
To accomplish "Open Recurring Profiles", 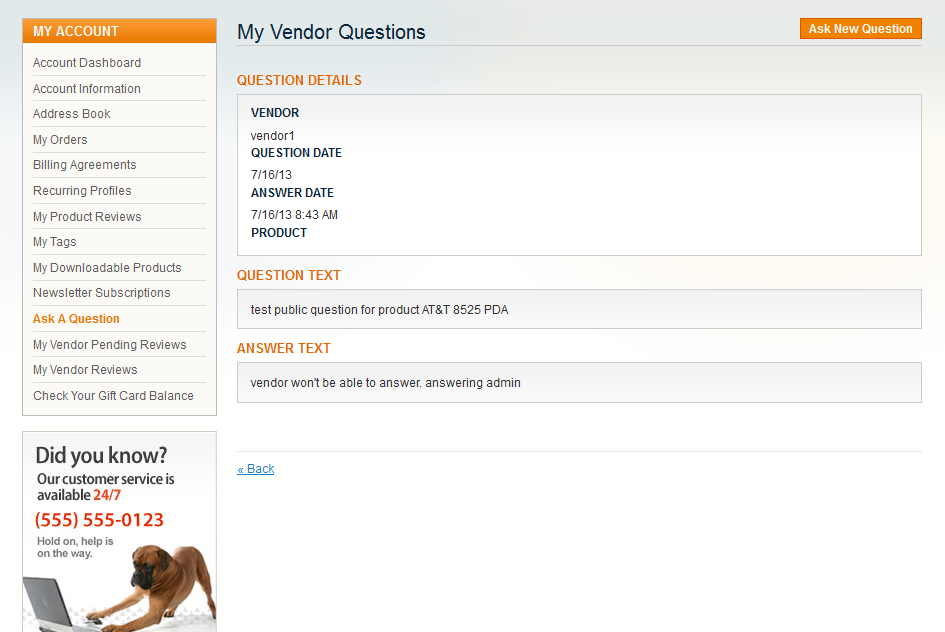I will coord(82,191).
